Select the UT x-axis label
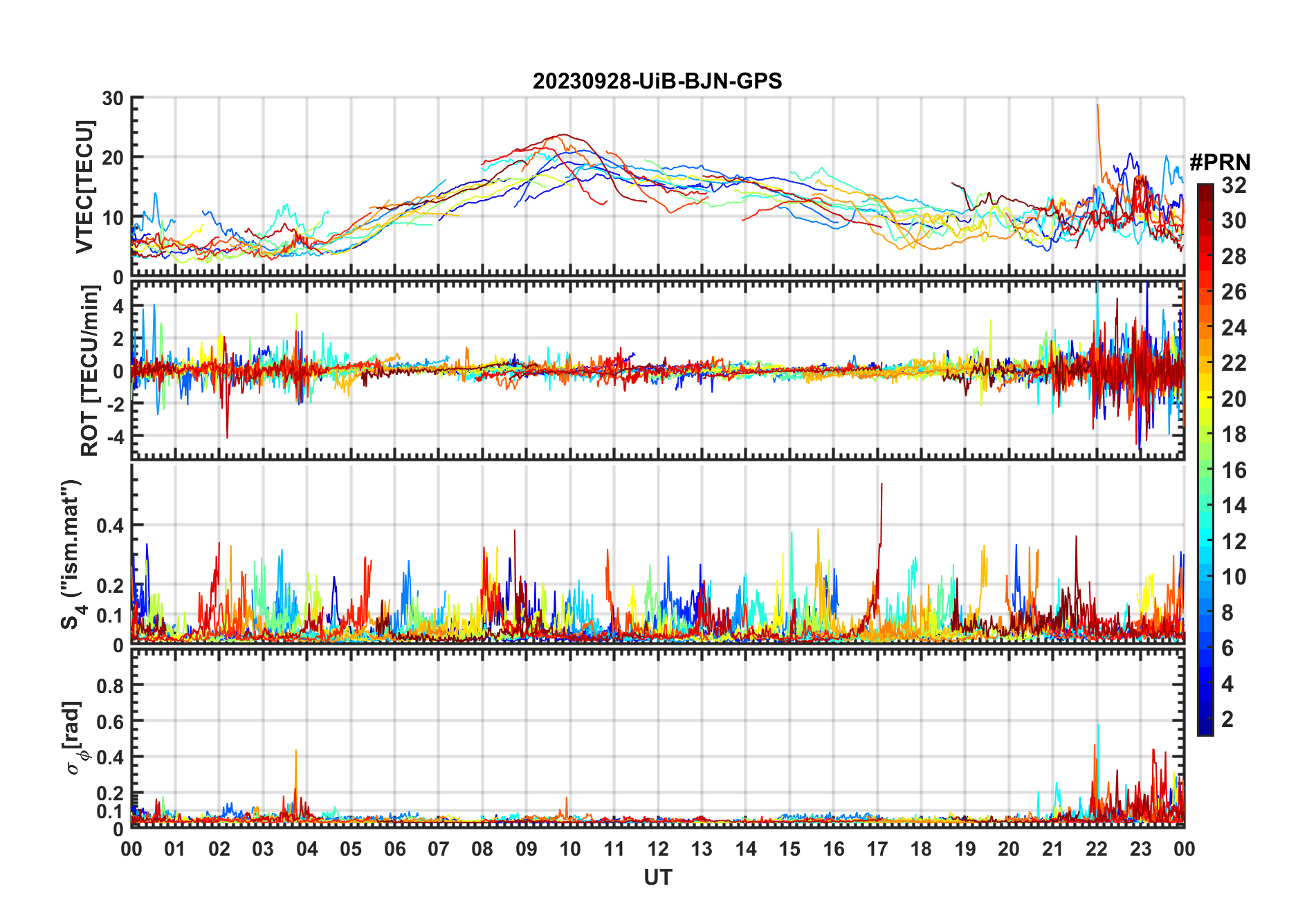 [x=657, y=877]
